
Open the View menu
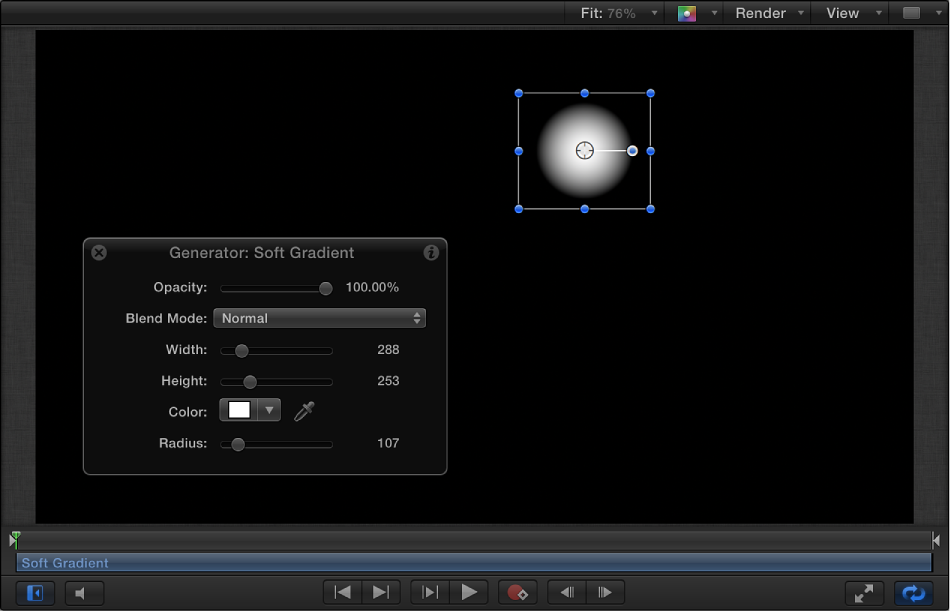(841, 13)
